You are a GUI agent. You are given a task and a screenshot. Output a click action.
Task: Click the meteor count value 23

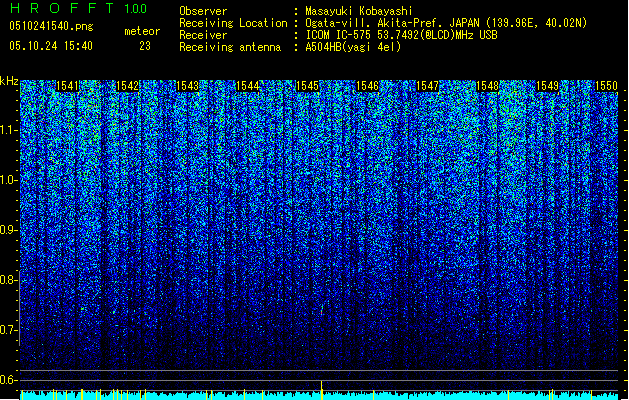145,46
